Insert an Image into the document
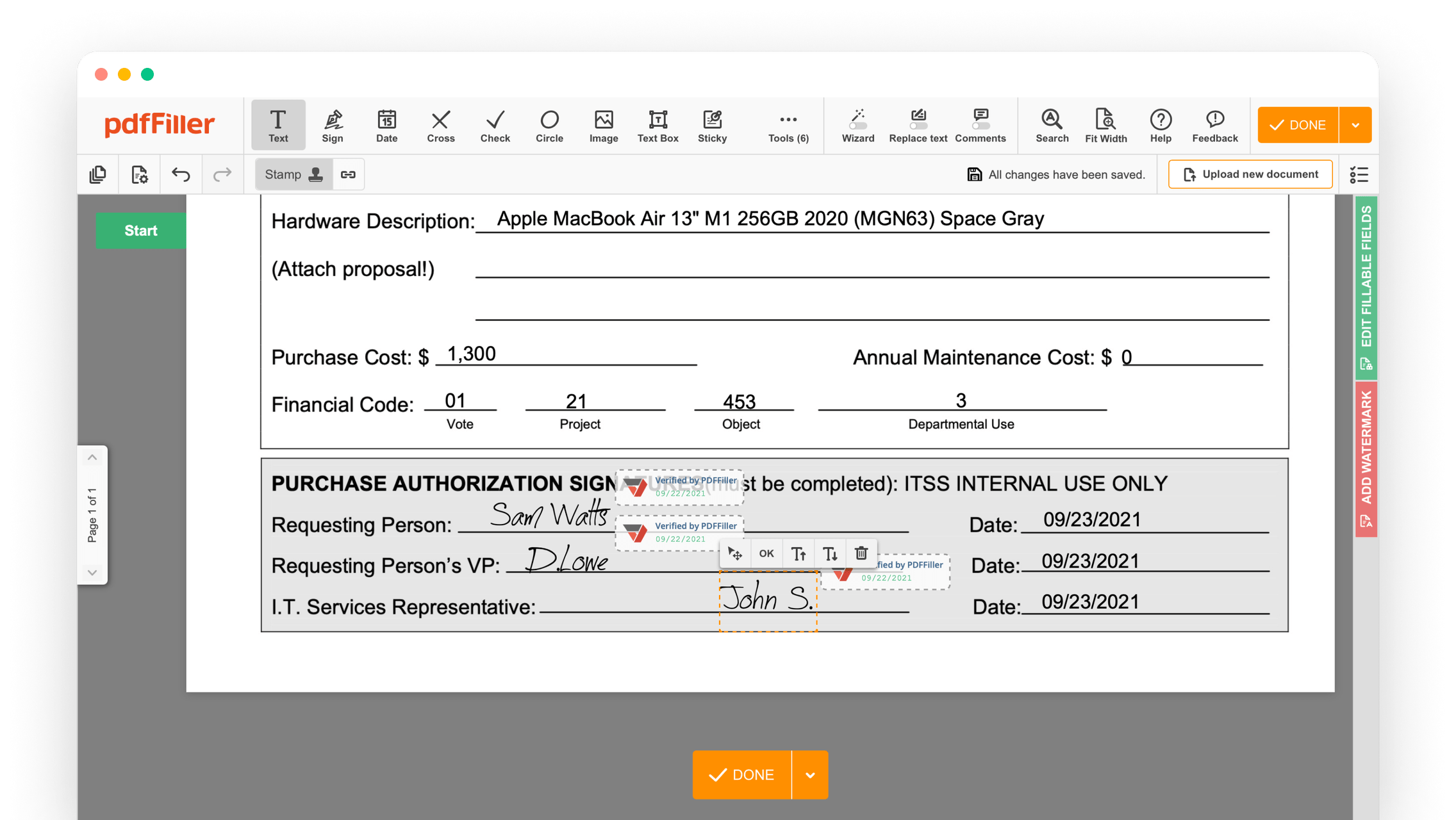Viewport: 1456px width, 820px height. pos(602,125)
